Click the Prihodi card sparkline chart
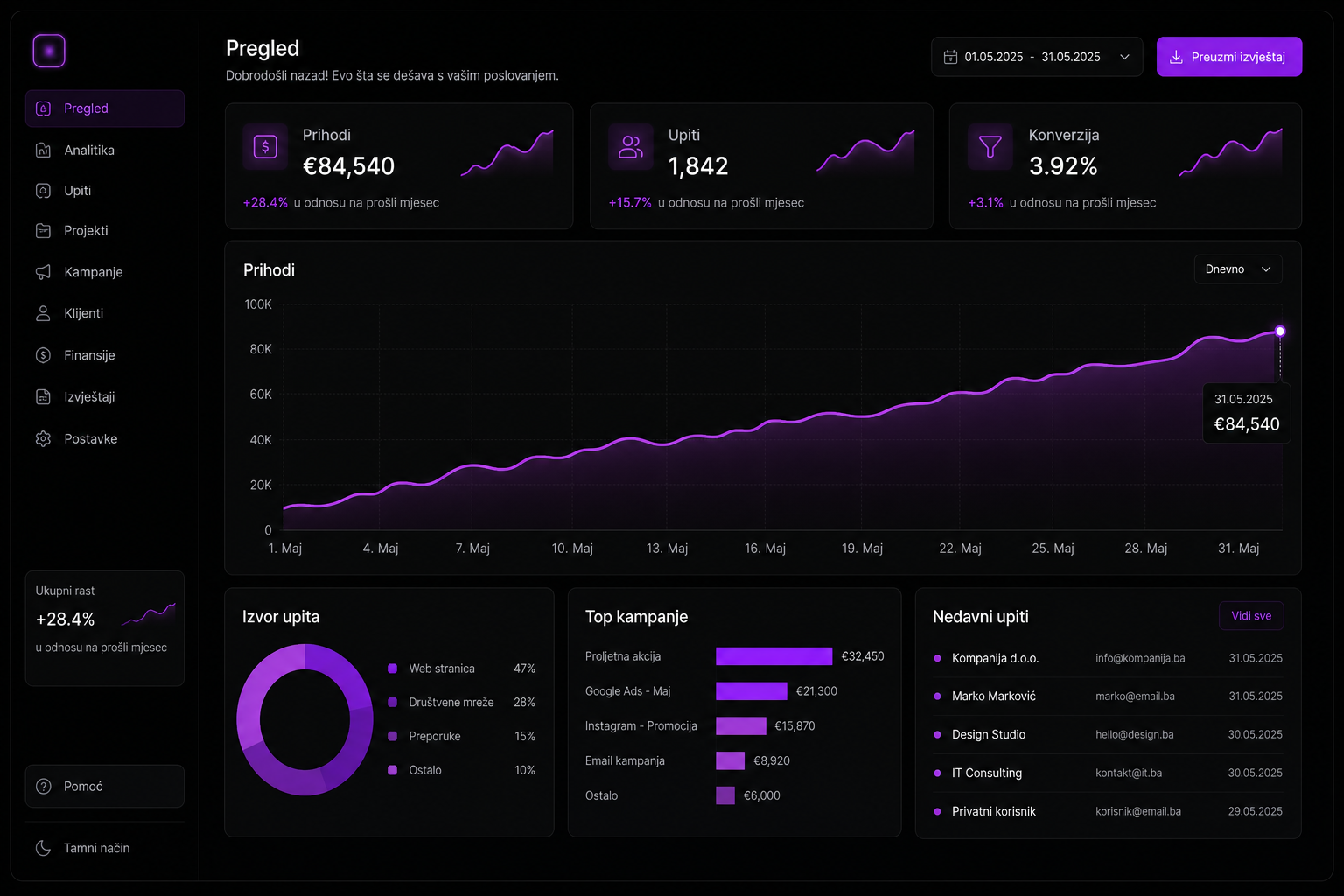The width and height of the screenshot is (1344, 896). pyautogui.click(x=507, y=154)
